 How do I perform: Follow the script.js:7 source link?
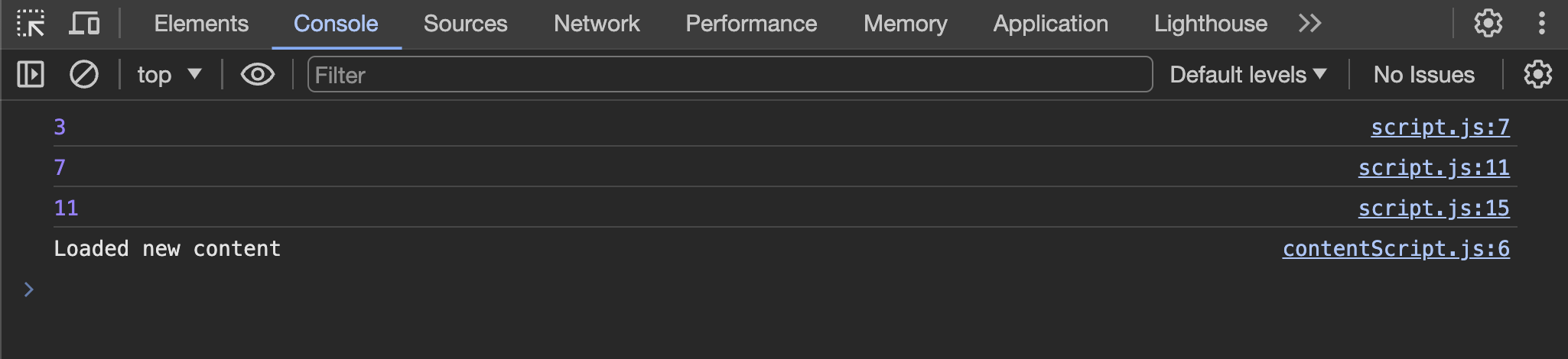pyautogui.click(x=1440, y=127)
